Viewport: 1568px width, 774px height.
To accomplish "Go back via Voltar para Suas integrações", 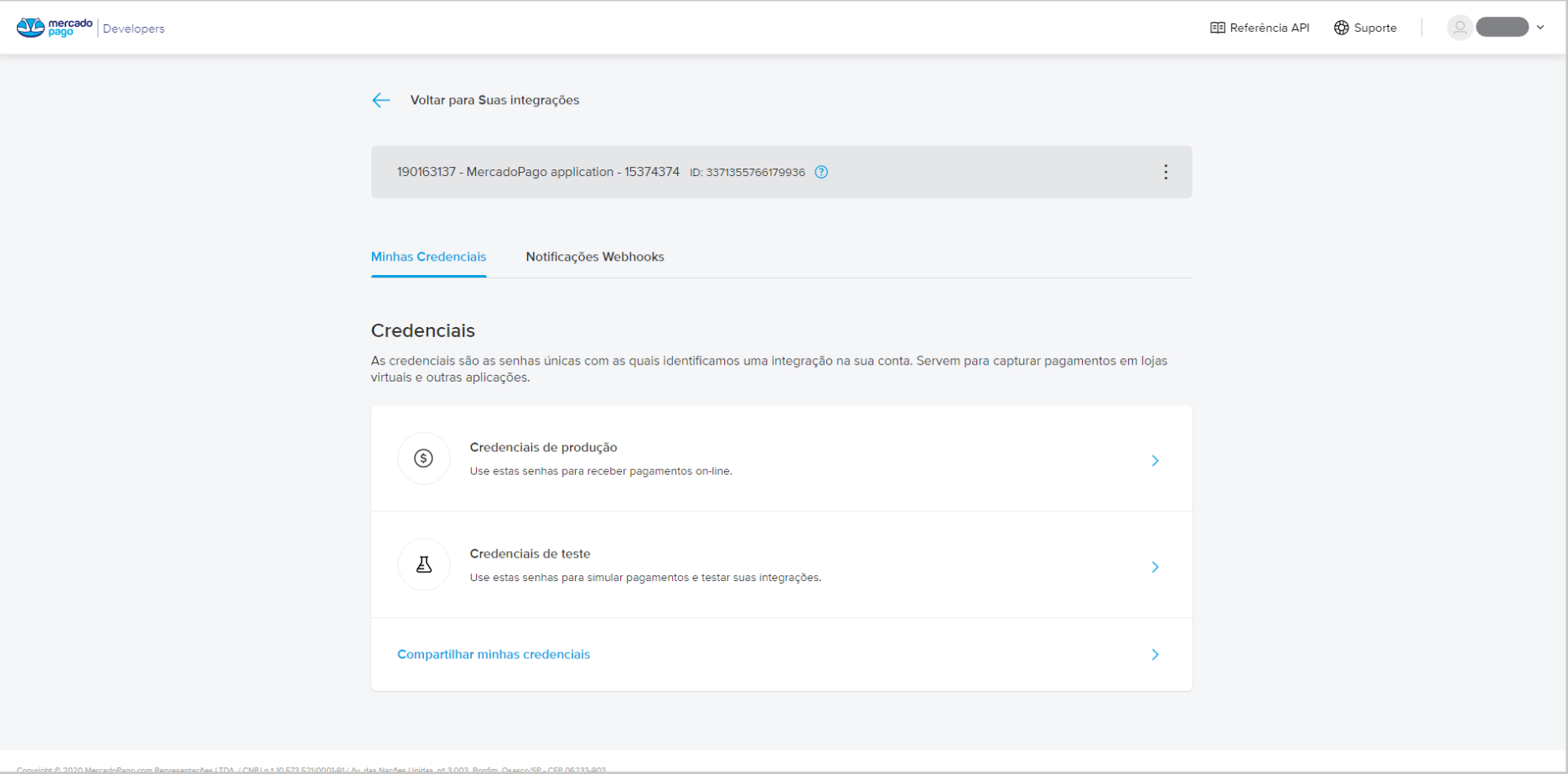I will pyautogui.click(x=494, y=100).
